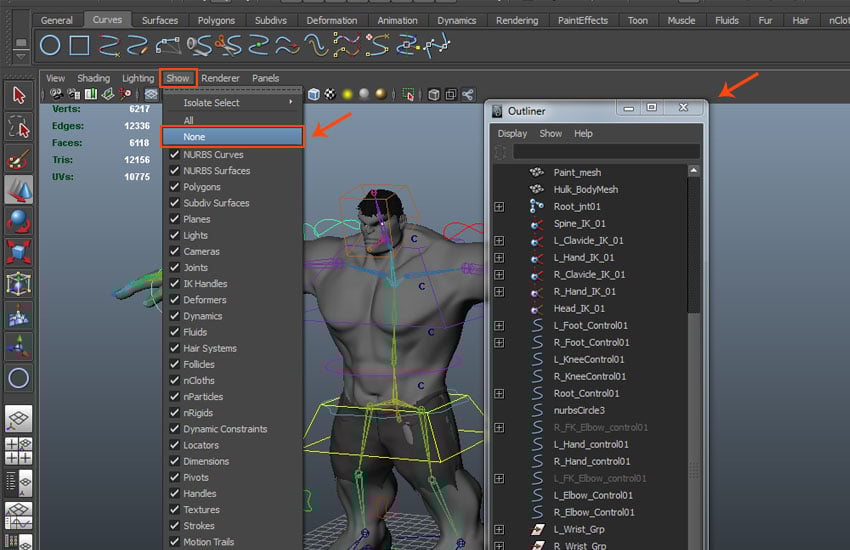The image size is (850, 550).
Task: Expand L_Foot_Control01 in Outliner tree
Action: click(x=499, y=326)
